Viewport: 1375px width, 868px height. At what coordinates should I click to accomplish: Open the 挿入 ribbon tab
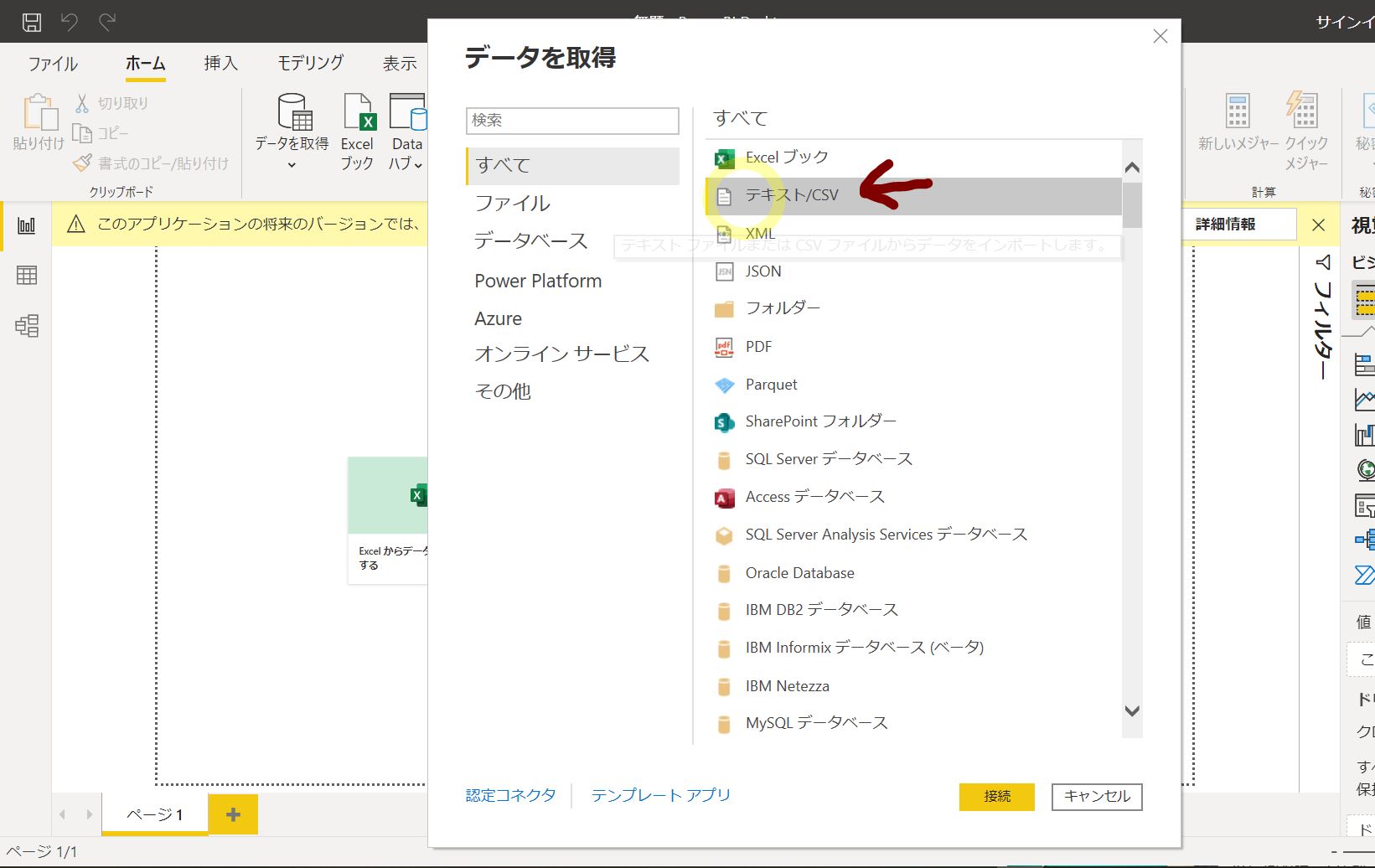(x=221, y=64)
